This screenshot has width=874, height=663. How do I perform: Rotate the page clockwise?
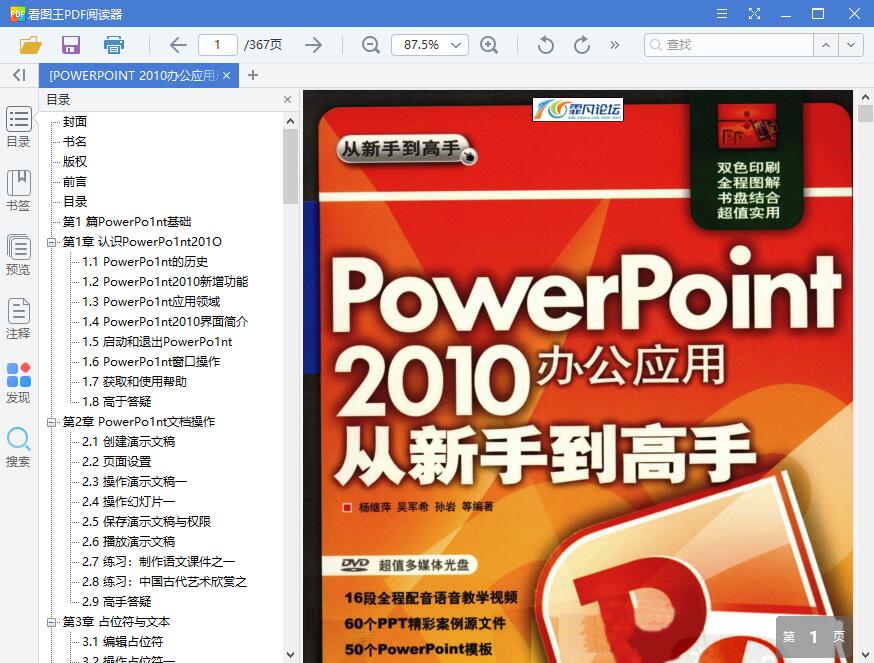(x=581, y=45)
